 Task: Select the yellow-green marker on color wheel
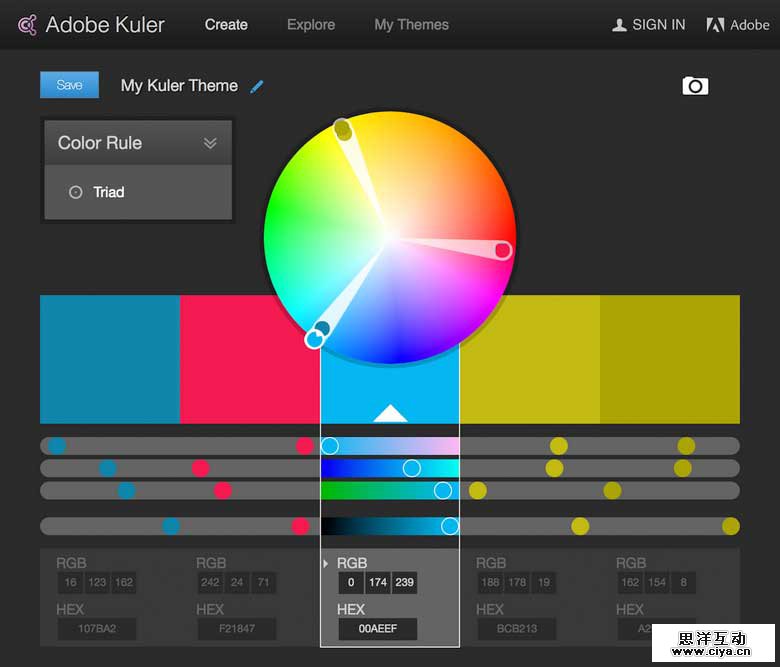(343, 130)
